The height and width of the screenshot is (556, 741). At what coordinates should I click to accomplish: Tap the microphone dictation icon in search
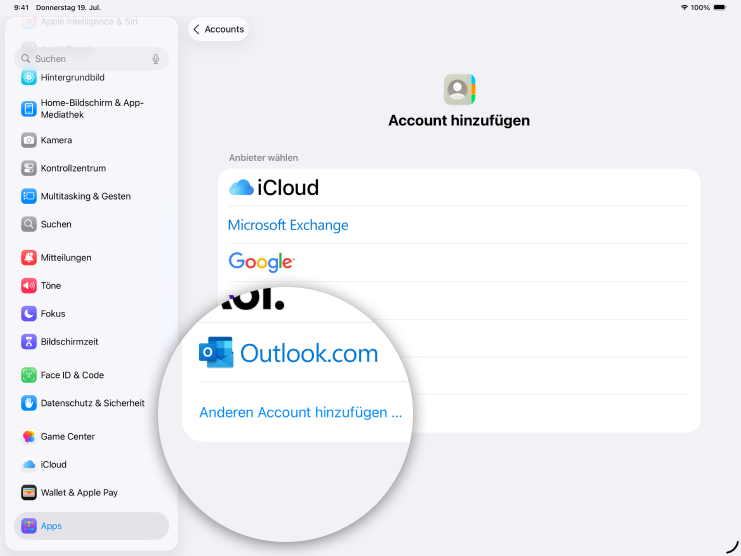point(155,59)
